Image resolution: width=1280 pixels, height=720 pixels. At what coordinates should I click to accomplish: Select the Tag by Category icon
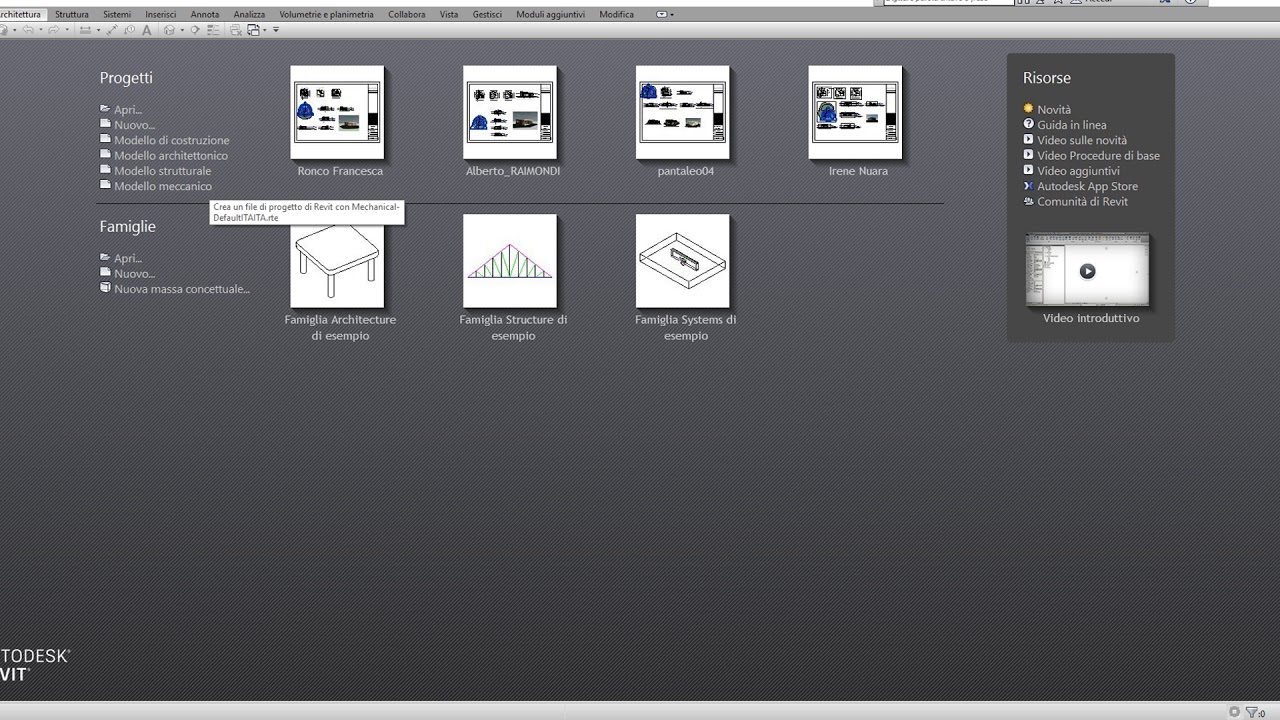click(129, 30)
